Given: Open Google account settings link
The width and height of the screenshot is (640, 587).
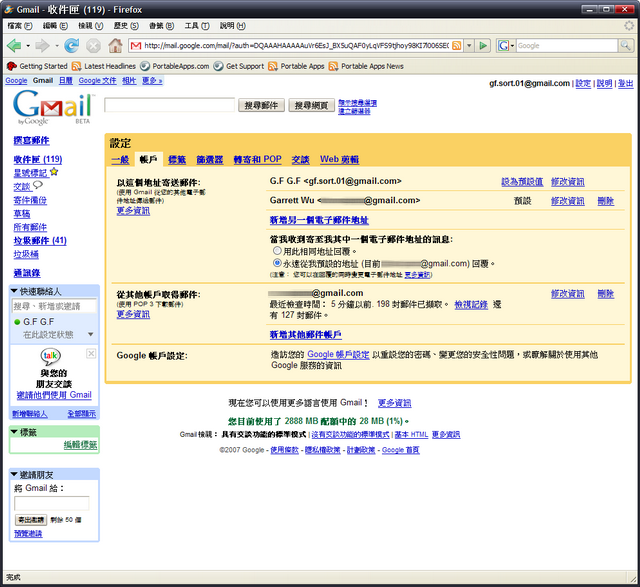Looking at the screenshot, I should click(338, 355).
